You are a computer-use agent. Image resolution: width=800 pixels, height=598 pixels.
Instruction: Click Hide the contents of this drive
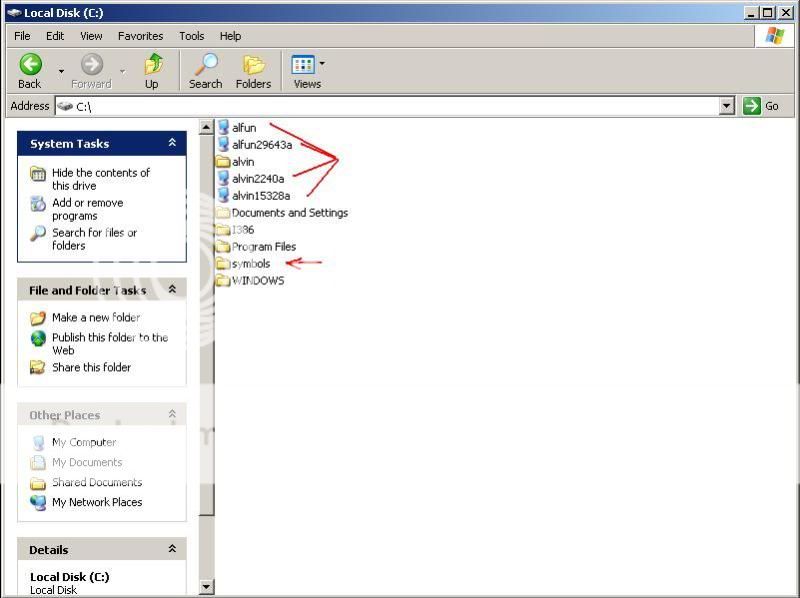tap(101, 179)
